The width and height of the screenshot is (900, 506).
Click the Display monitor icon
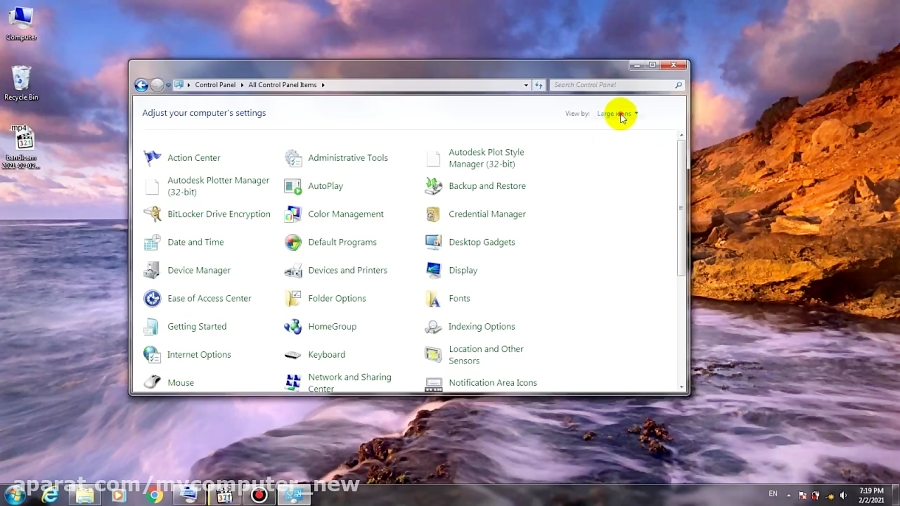[433, 270]
